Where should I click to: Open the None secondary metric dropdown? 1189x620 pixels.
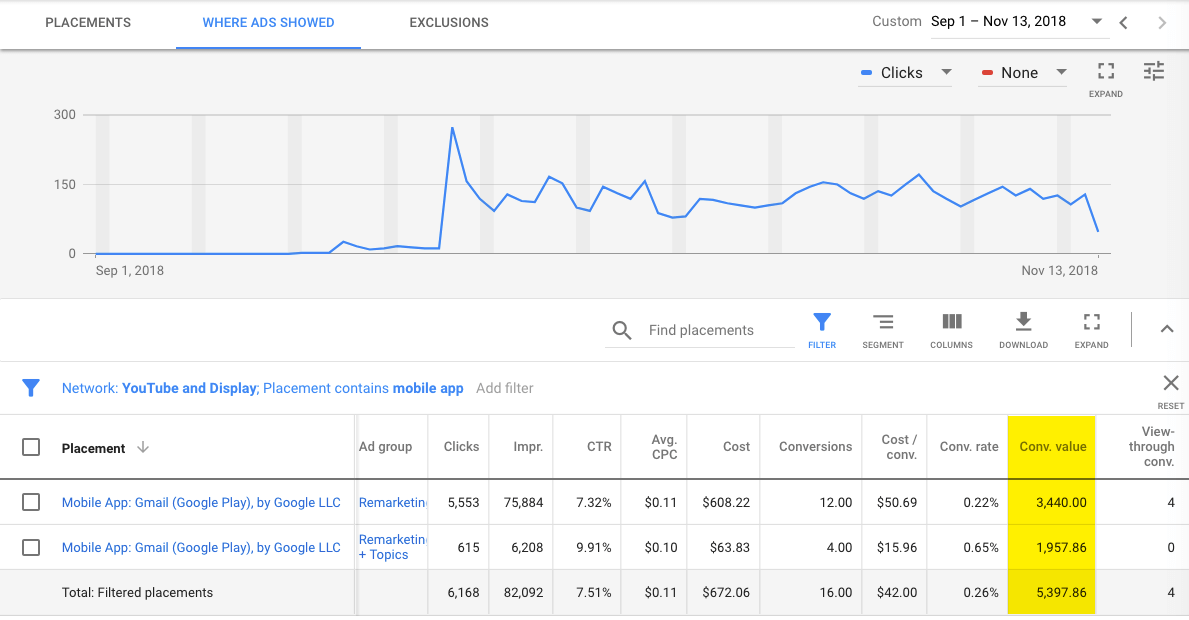1023,73
